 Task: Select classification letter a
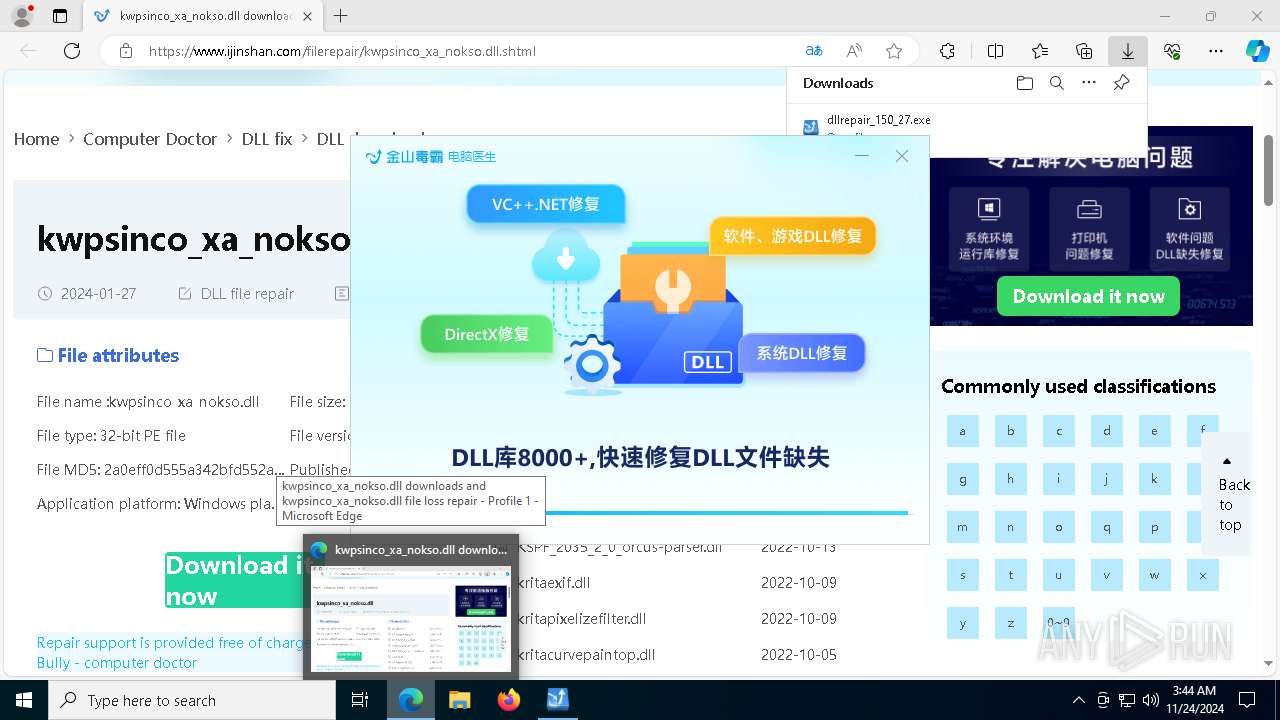(962, 431)
